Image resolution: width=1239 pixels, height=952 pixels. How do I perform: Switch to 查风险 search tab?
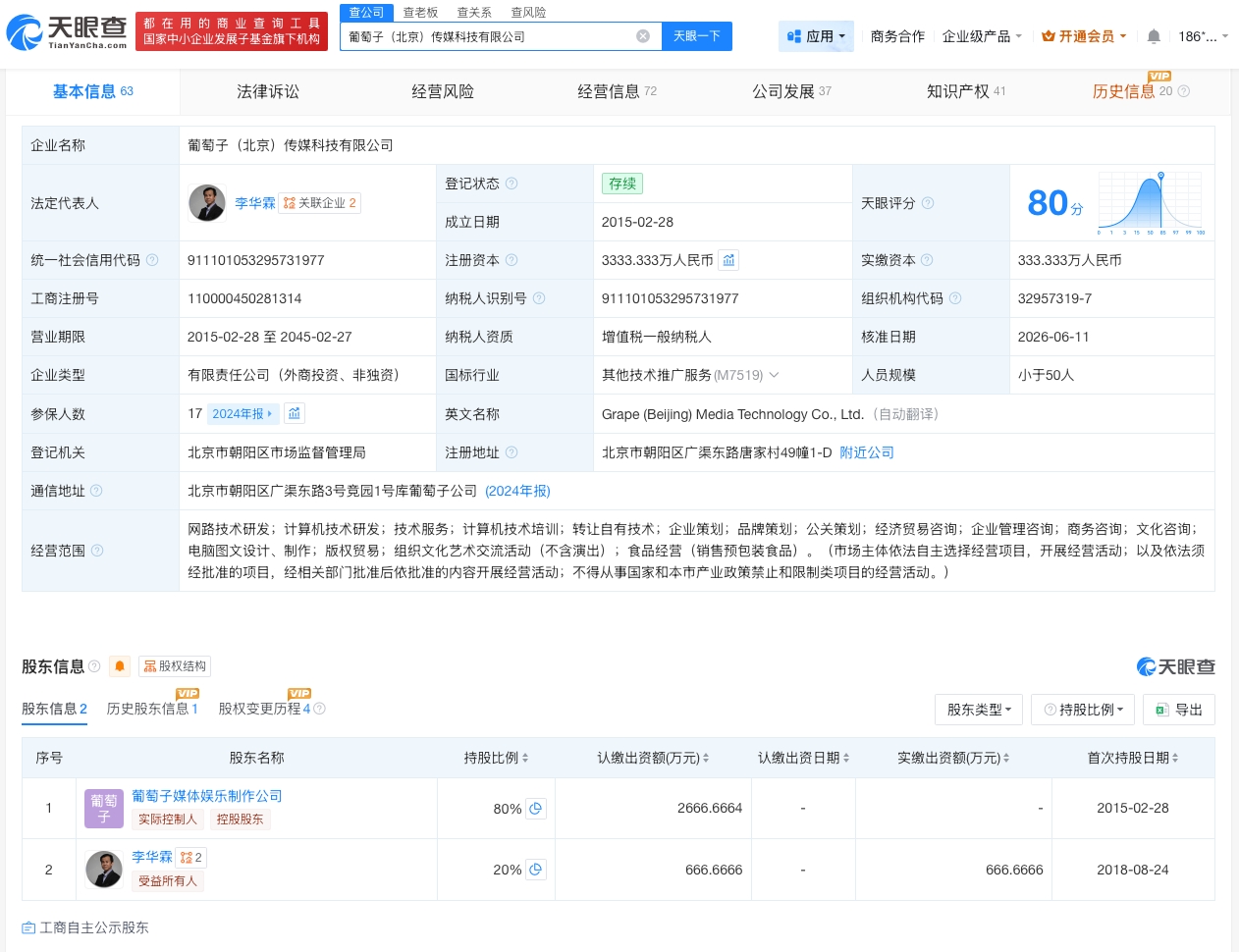click(528, 12)
